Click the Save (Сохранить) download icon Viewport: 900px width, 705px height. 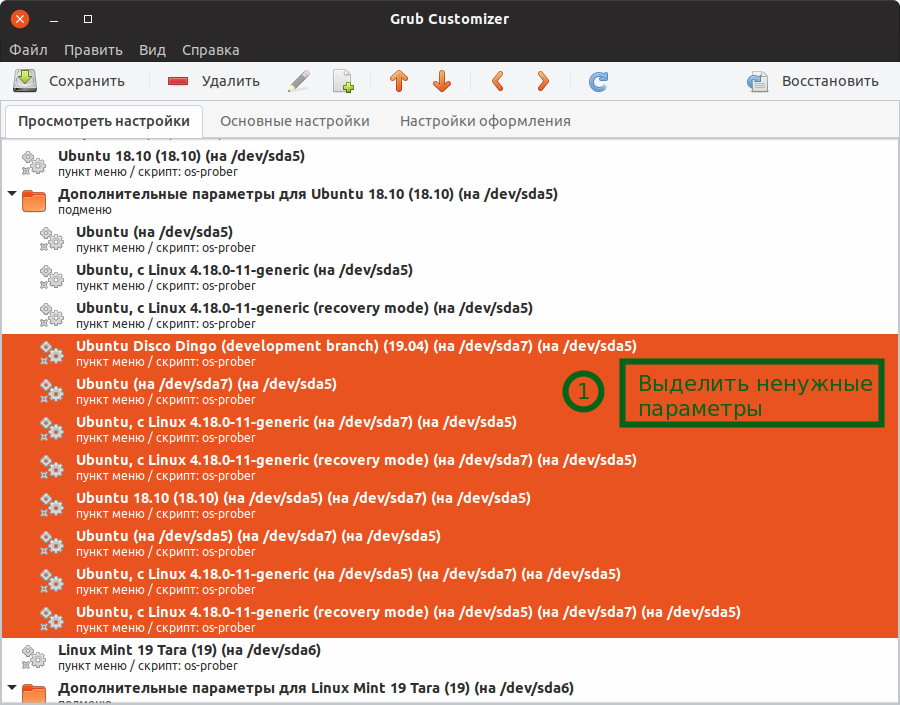(25, 81)
